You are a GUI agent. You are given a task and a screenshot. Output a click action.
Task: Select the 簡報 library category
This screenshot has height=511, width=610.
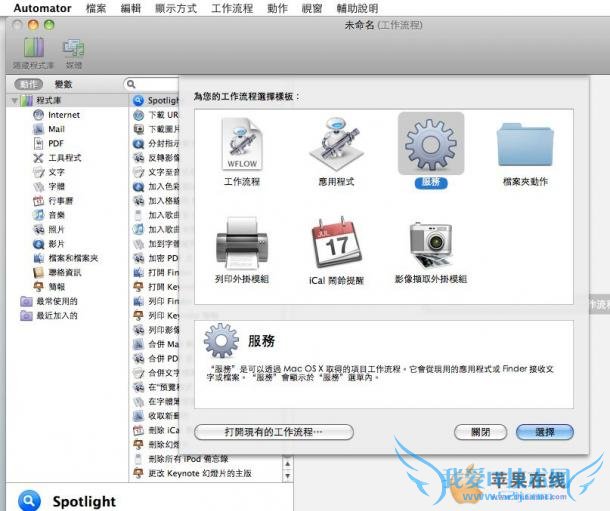(x=56, y=287)
